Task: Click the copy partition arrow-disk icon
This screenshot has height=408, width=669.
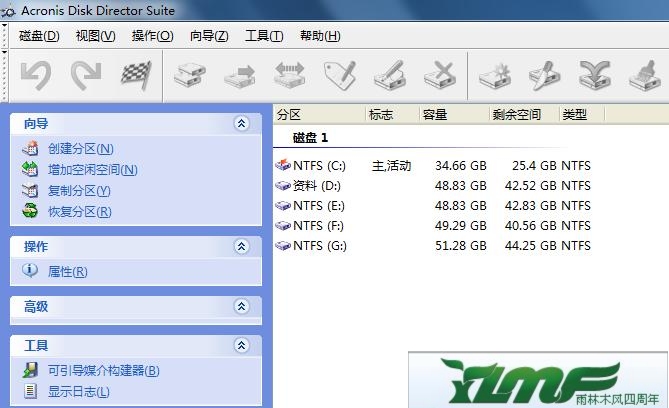Action: pos(240,76)
